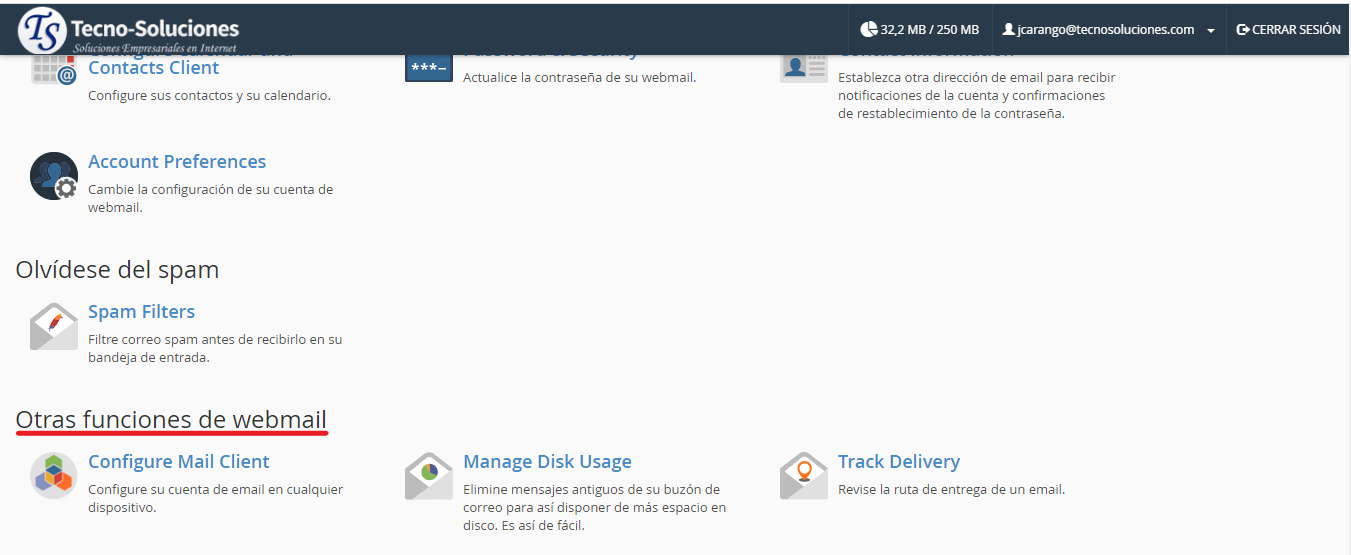The image size is (1351, 555).
Task: Open the Account Preferences link
Action: pyautogui.click(x=177, y=162)
